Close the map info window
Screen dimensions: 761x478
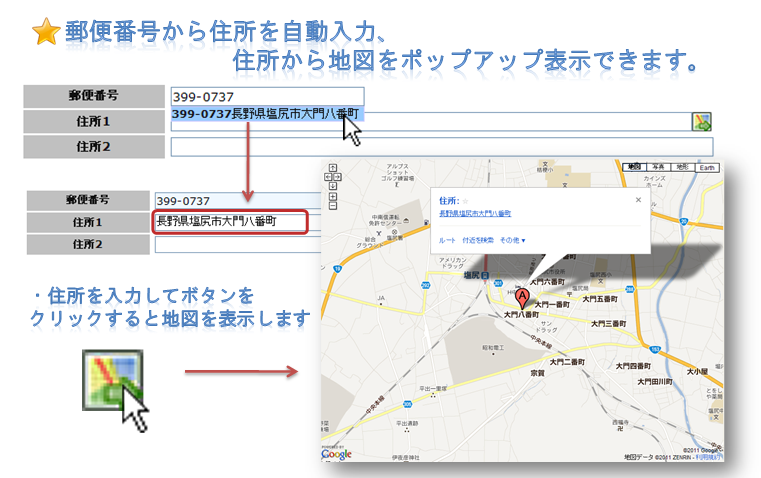(x=638, y=200)
